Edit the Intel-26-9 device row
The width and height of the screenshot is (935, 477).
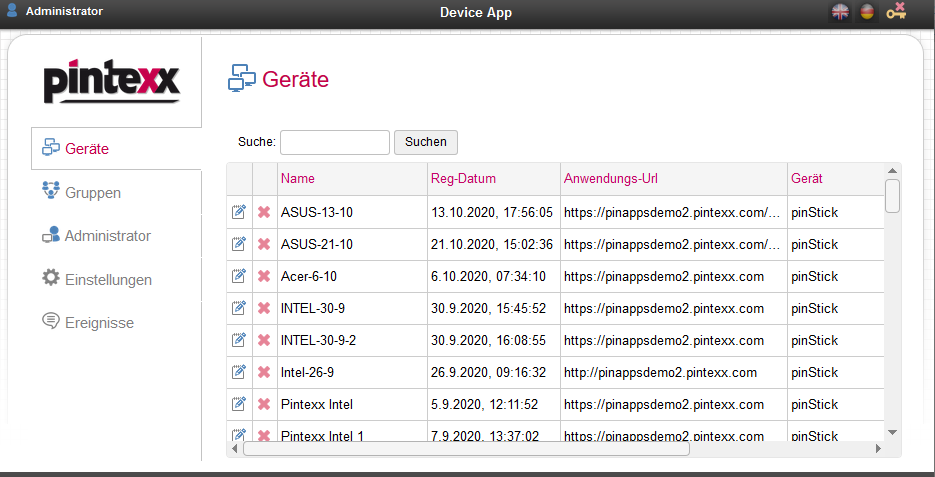point(239,372)
